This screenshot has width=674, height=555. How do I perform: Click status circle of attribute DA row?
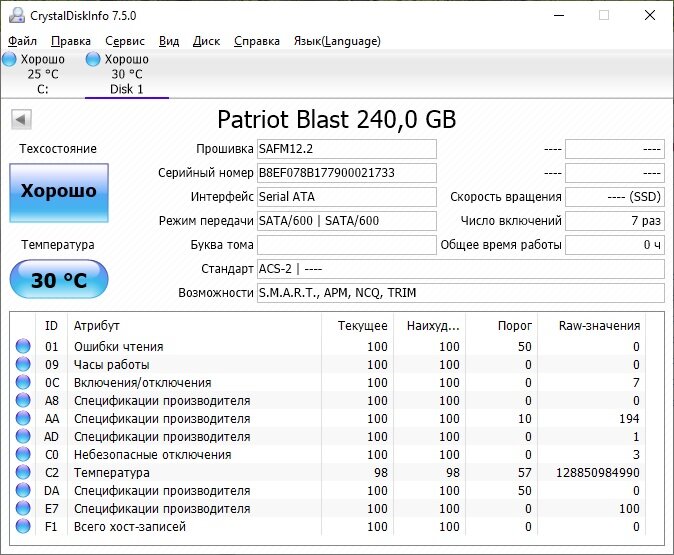[x=23, y=491]
